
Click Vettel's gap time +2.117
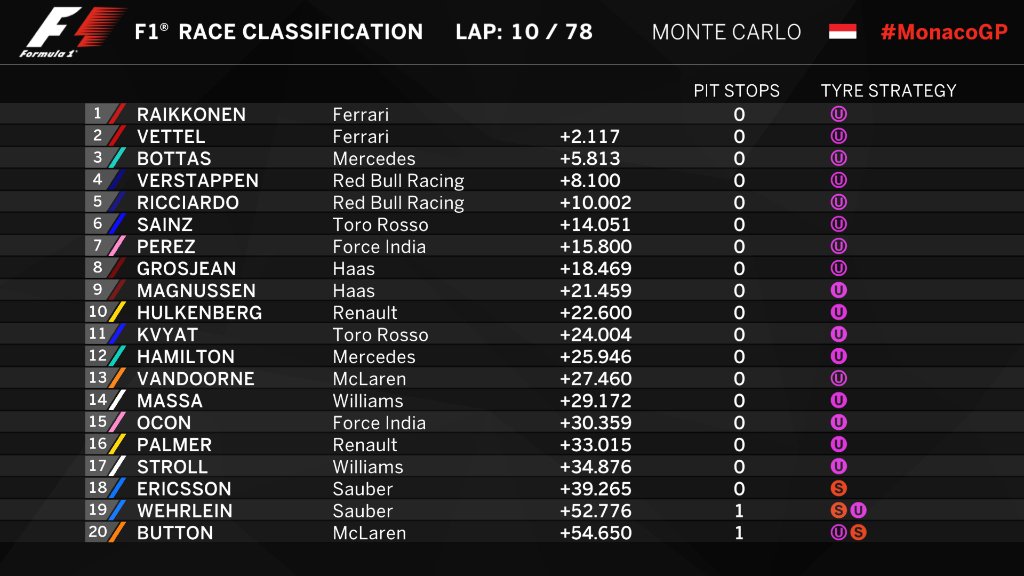point(589,136)
